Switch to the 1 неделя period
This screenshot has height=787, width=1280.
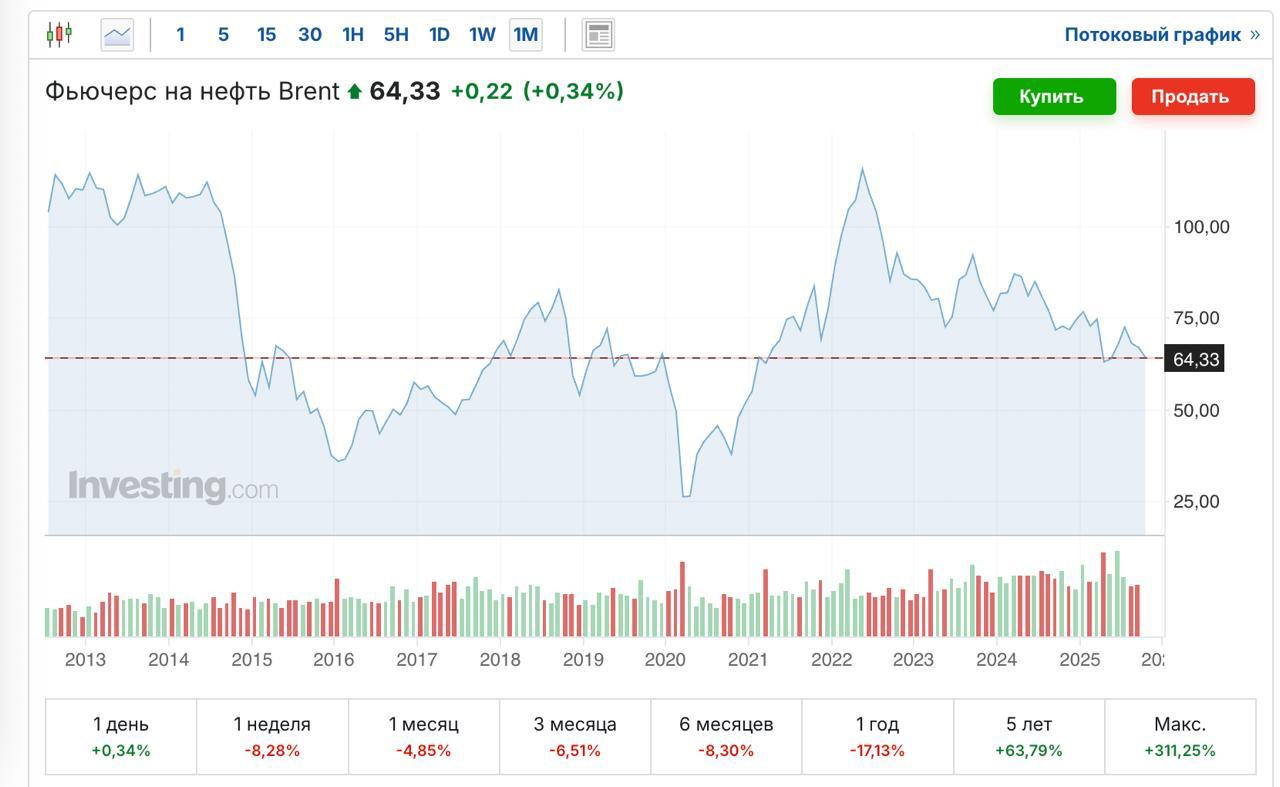tap(272, 736)
